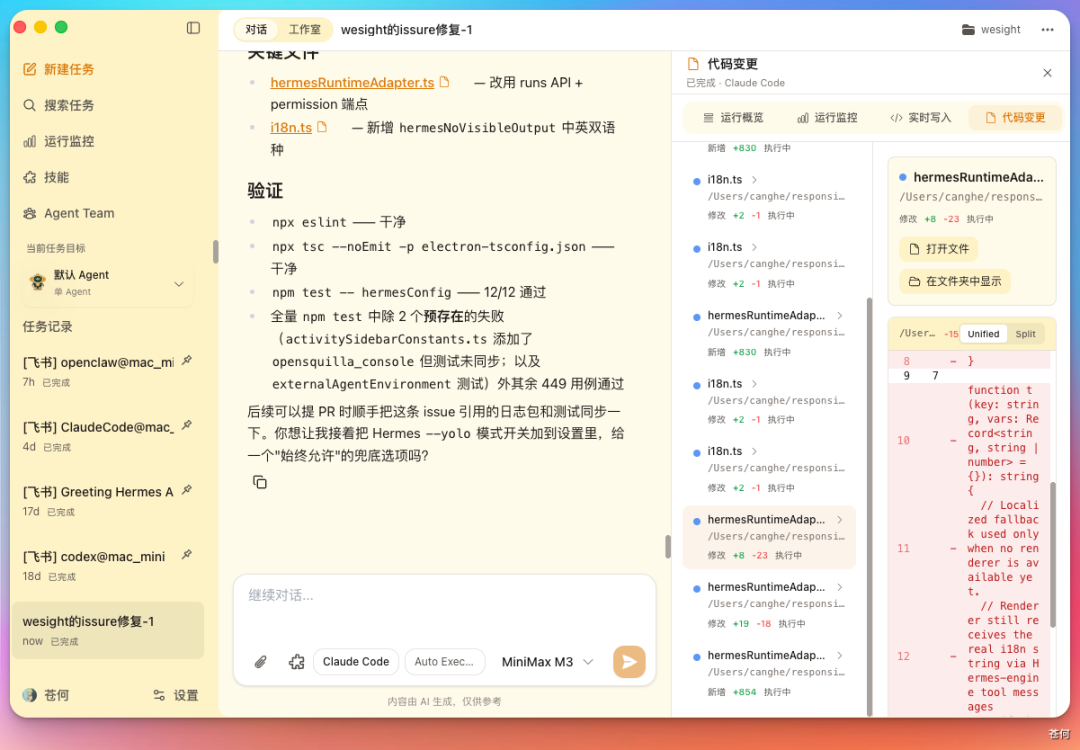Open the i18n.ts link
Screen dimensions: 1080x750
click(291, 127)
